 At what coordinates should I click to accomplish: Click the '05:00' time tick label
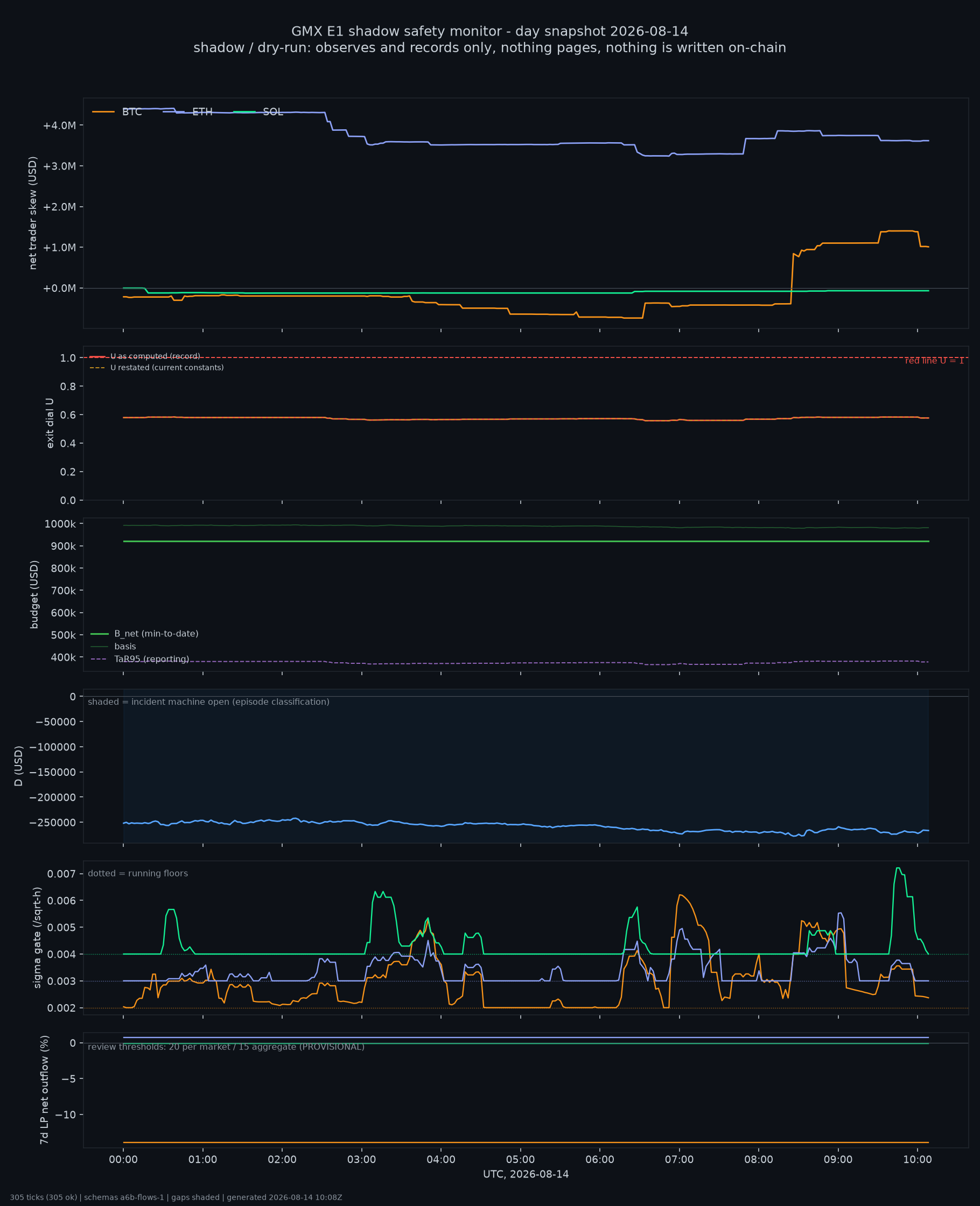[520, 1159]
